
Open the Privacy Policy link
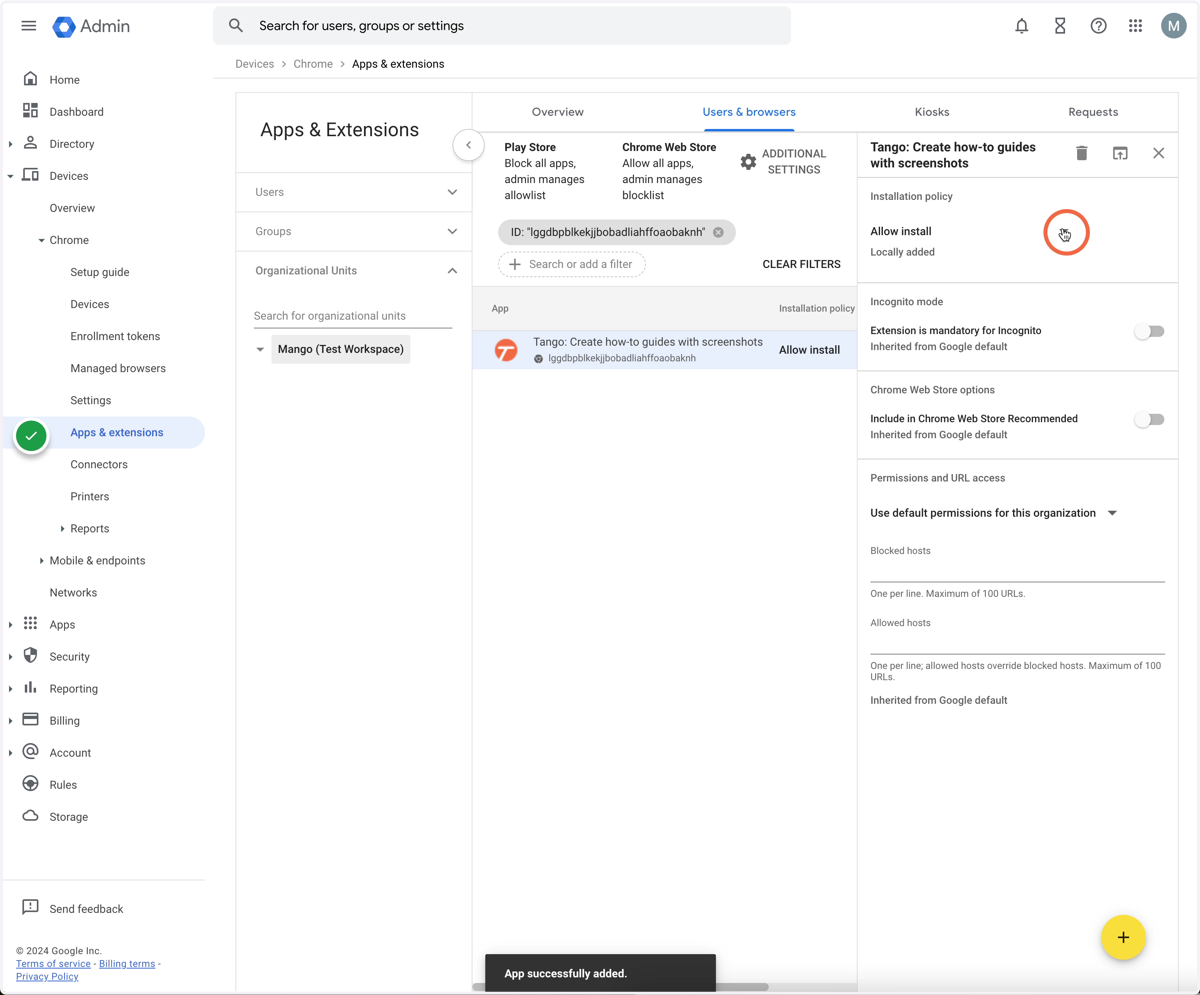pyautogui.click(x=47, y=976)
